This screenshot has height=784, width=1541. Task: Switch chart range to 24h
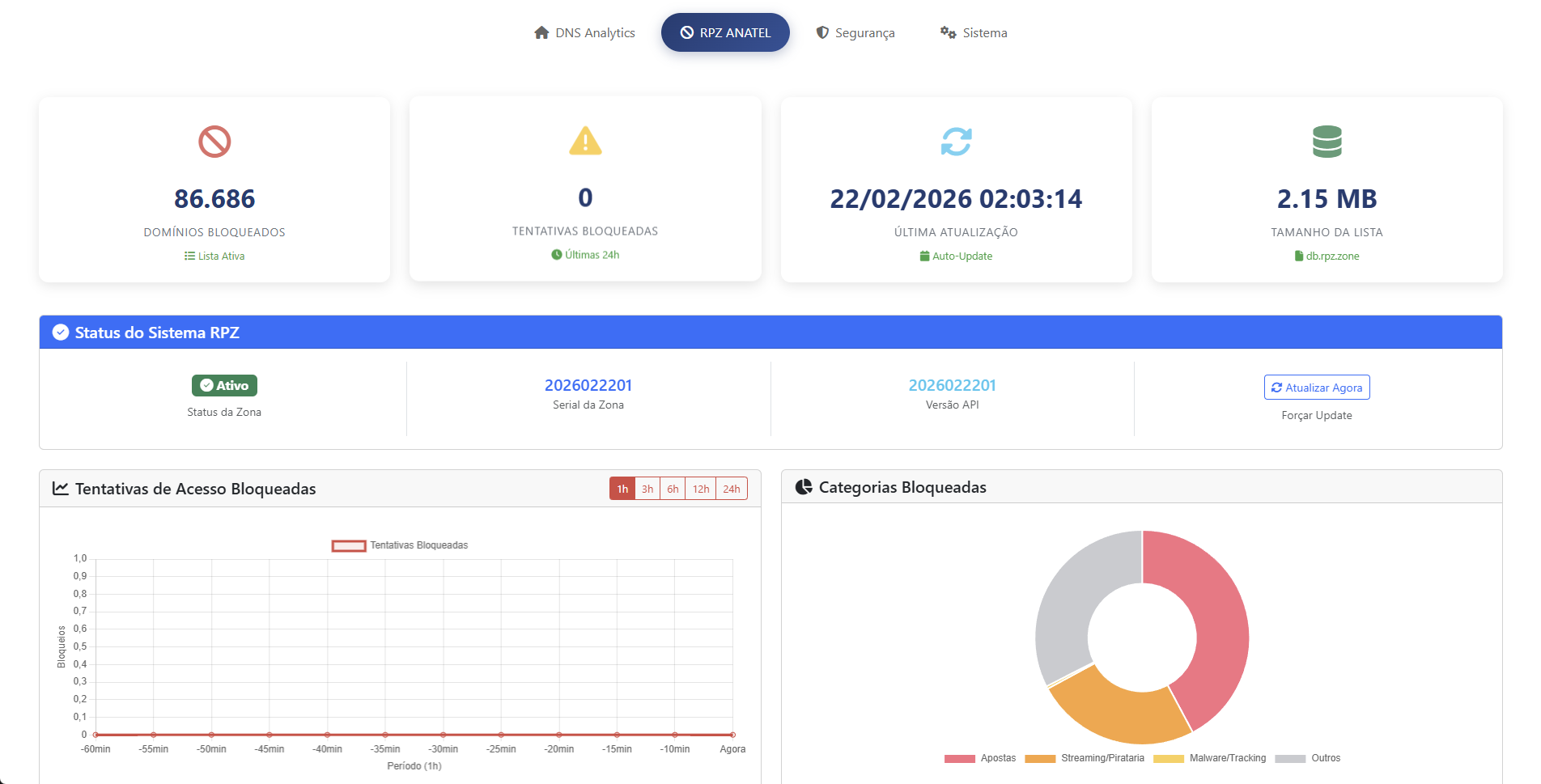(731, 489)
